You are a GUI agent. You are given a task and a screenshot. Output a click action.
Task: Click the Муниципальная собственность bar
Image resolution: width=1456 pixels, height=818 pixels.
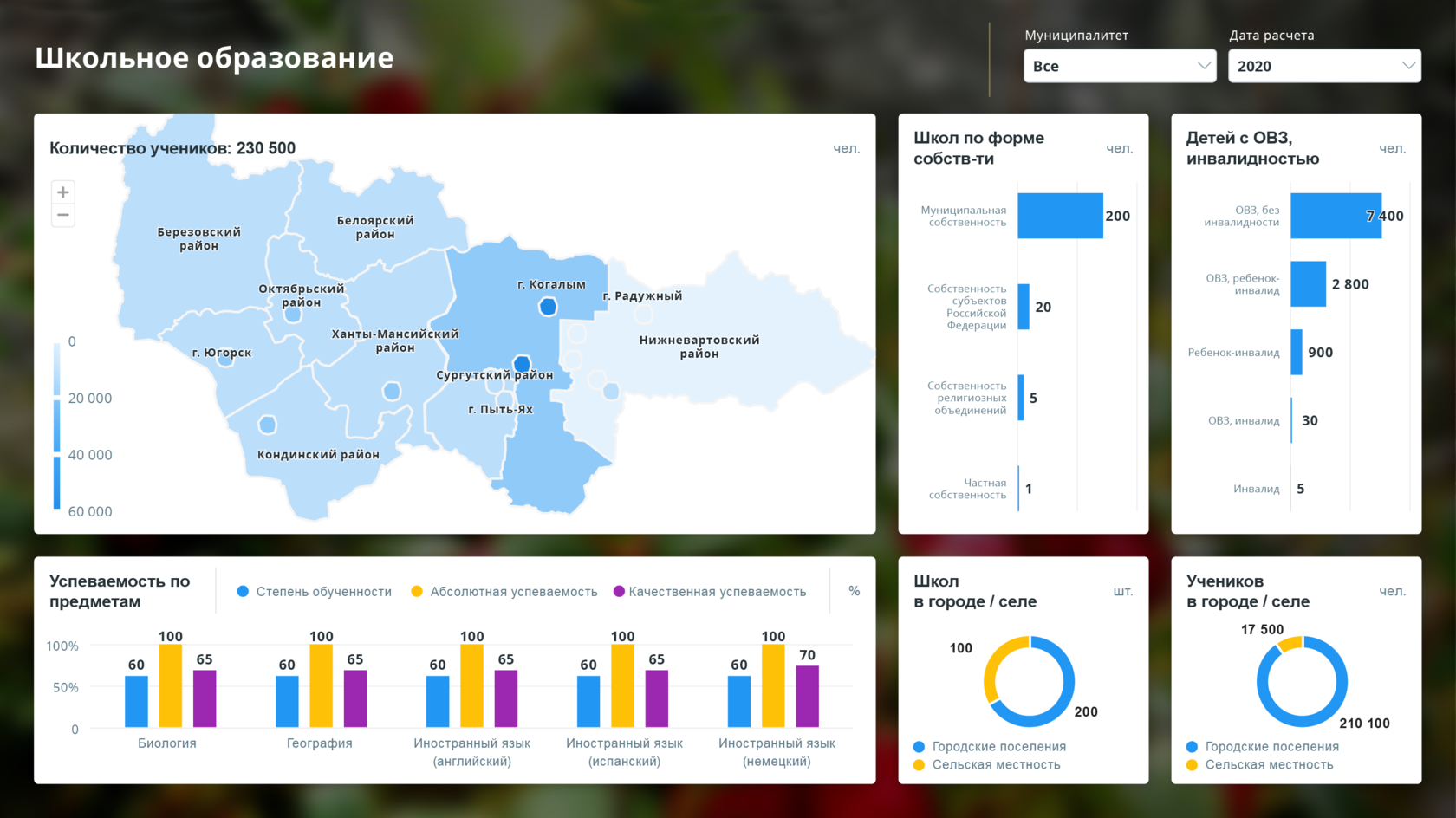[x=1060, y=216]
